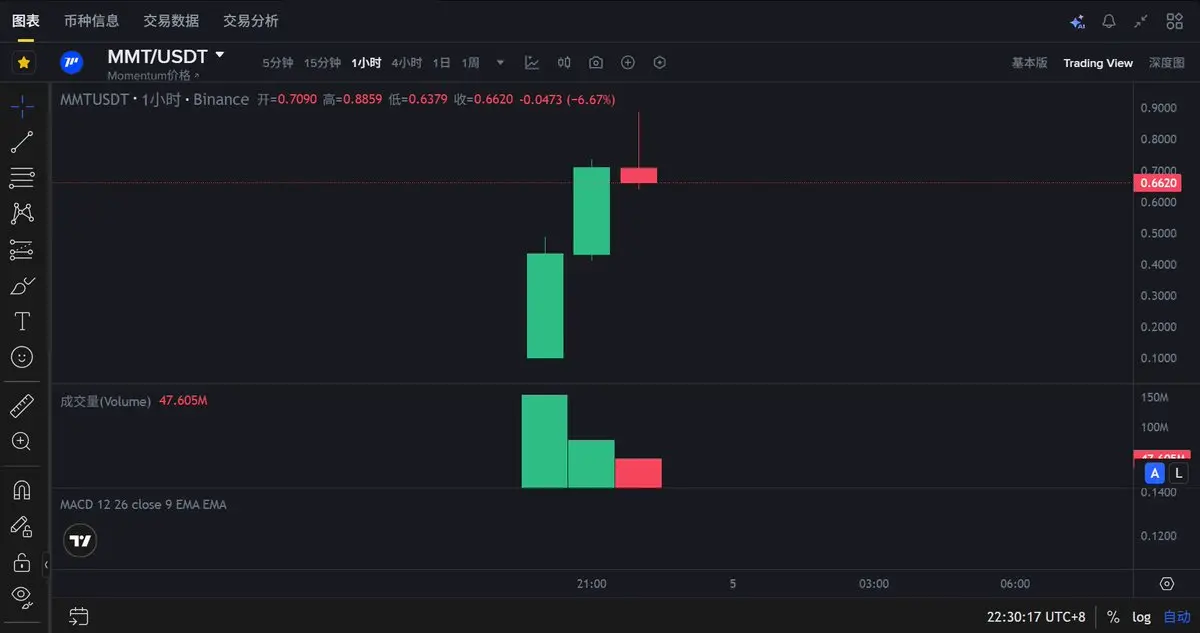Click the TradingView logo
Image resolution: width=1200 pixels, height=633 pixels.
pyautogui.click(x=80, y=542)
